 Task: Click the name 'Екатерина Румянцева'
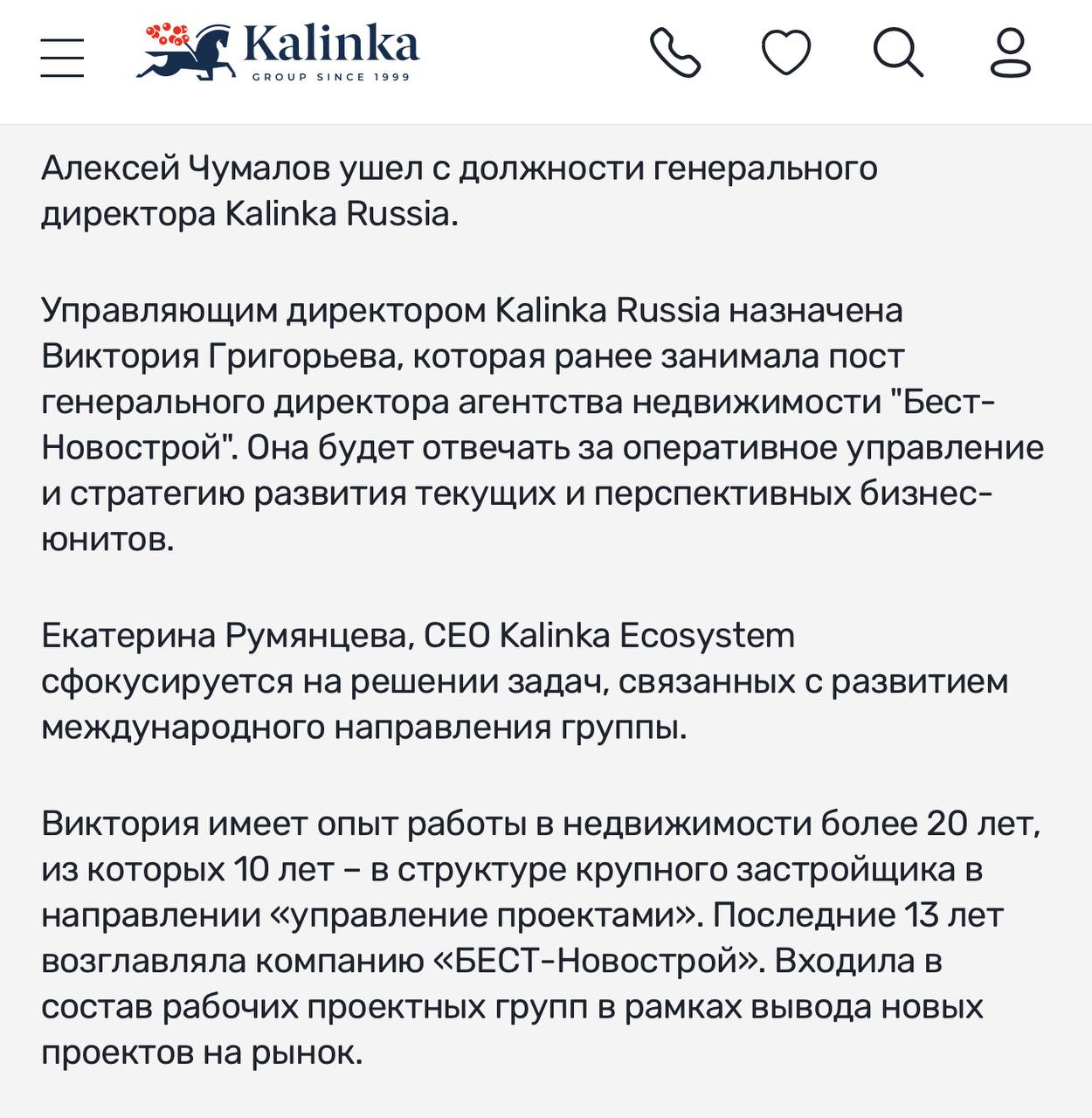[225, 635]
